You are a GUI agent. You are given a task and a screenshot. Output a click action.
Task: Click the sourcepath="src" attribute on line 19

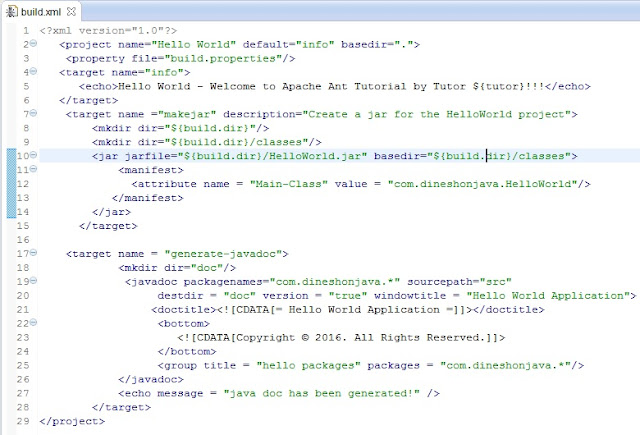click(x=459, y=282)
